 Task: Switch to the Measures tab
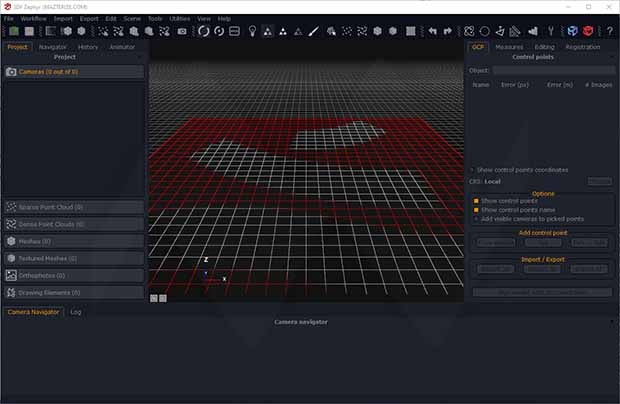(509, 47)
